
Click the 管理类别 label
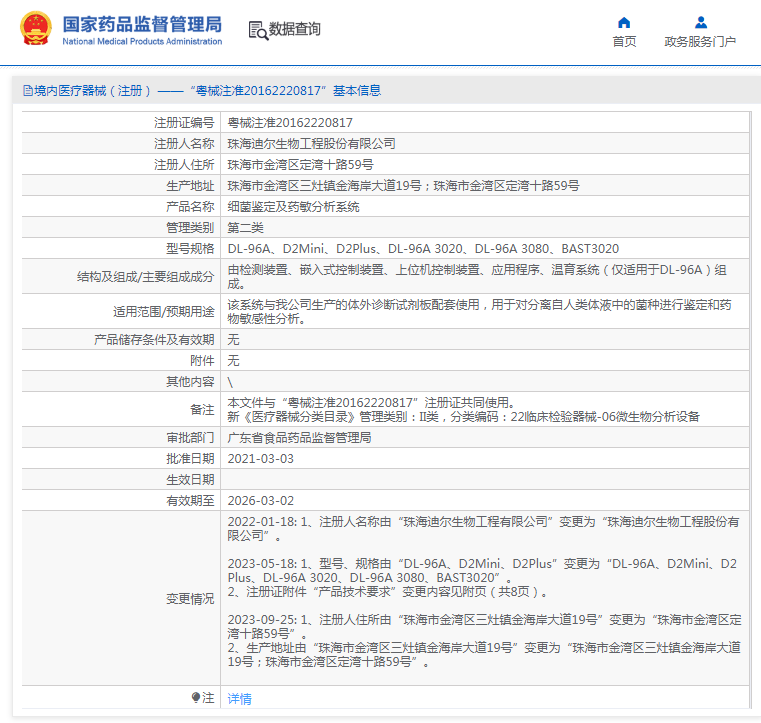click(x=190, y=228)
